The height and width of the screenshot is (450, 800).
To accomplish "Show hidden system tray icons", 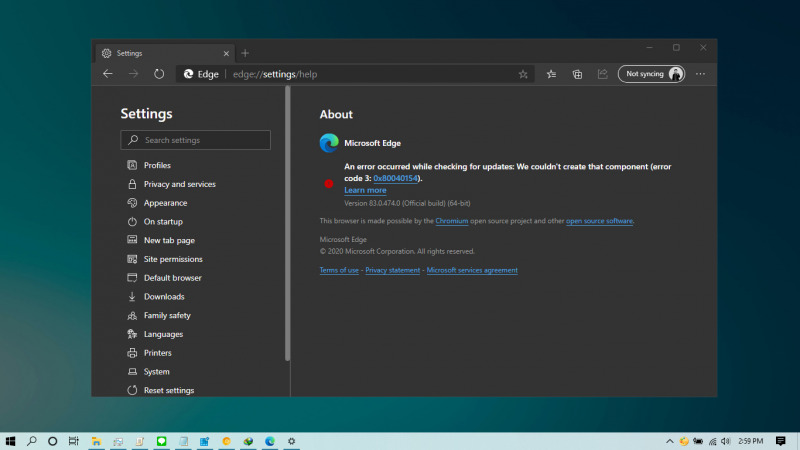I will click(x=669, y=441).
